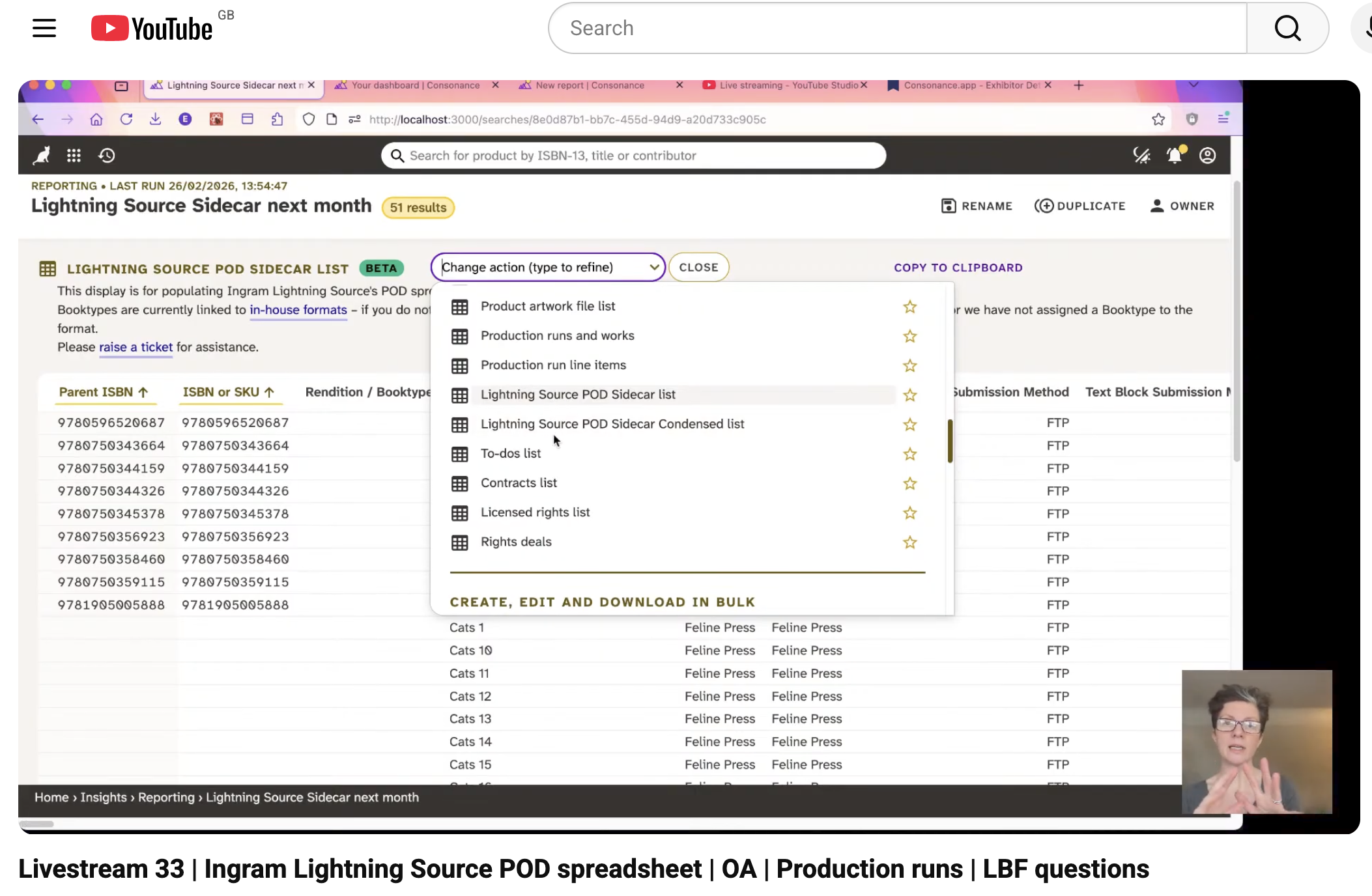The height and width of the screenshot is (896, 1372).
Task: Click the CLOSE button beside action dropdown
Action: click(698, 268)
